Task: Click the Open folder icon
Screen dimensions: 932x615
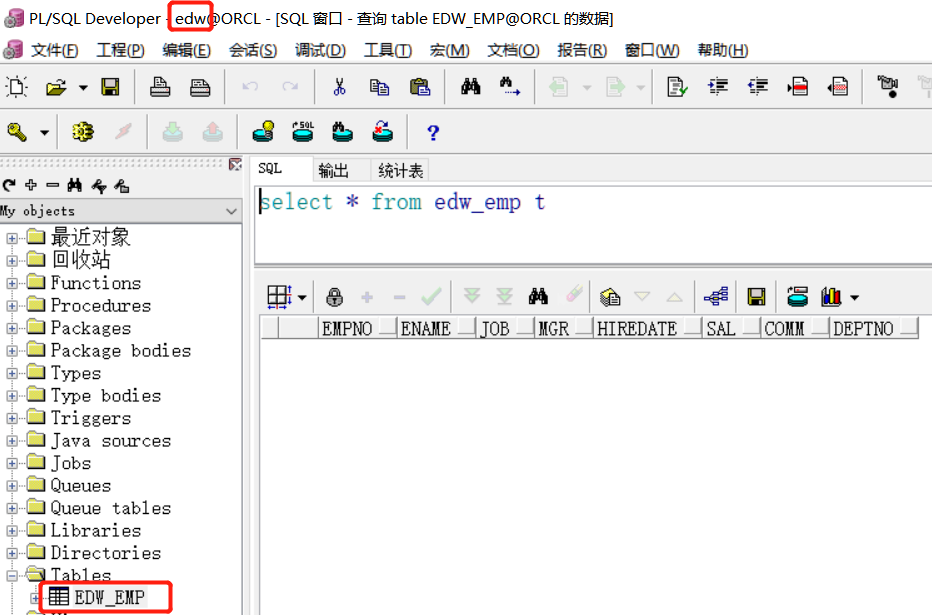Action: (56, 87)
